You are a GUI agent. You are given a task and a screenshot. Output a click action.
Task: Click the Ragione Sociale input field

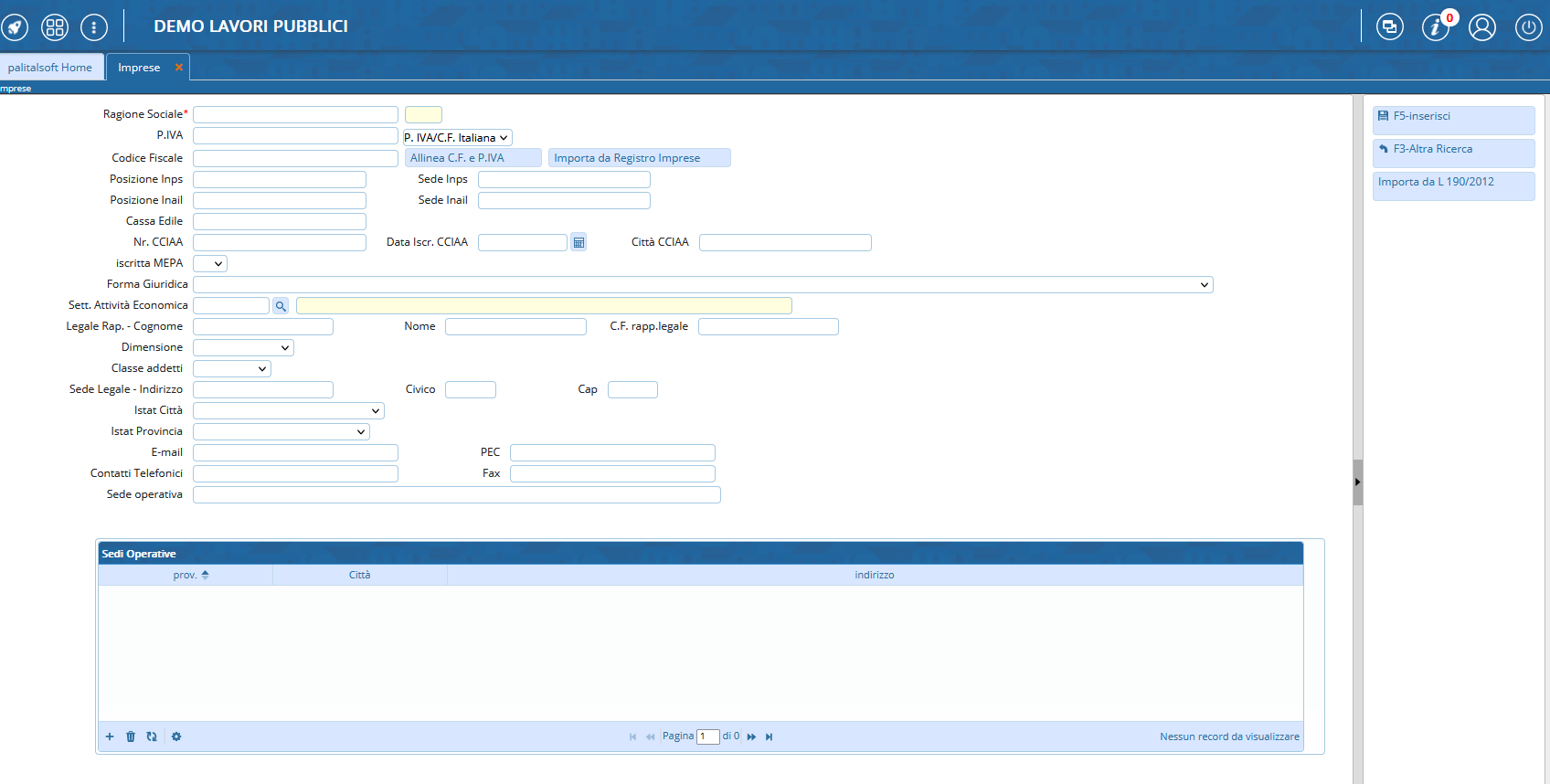(295, 115)
